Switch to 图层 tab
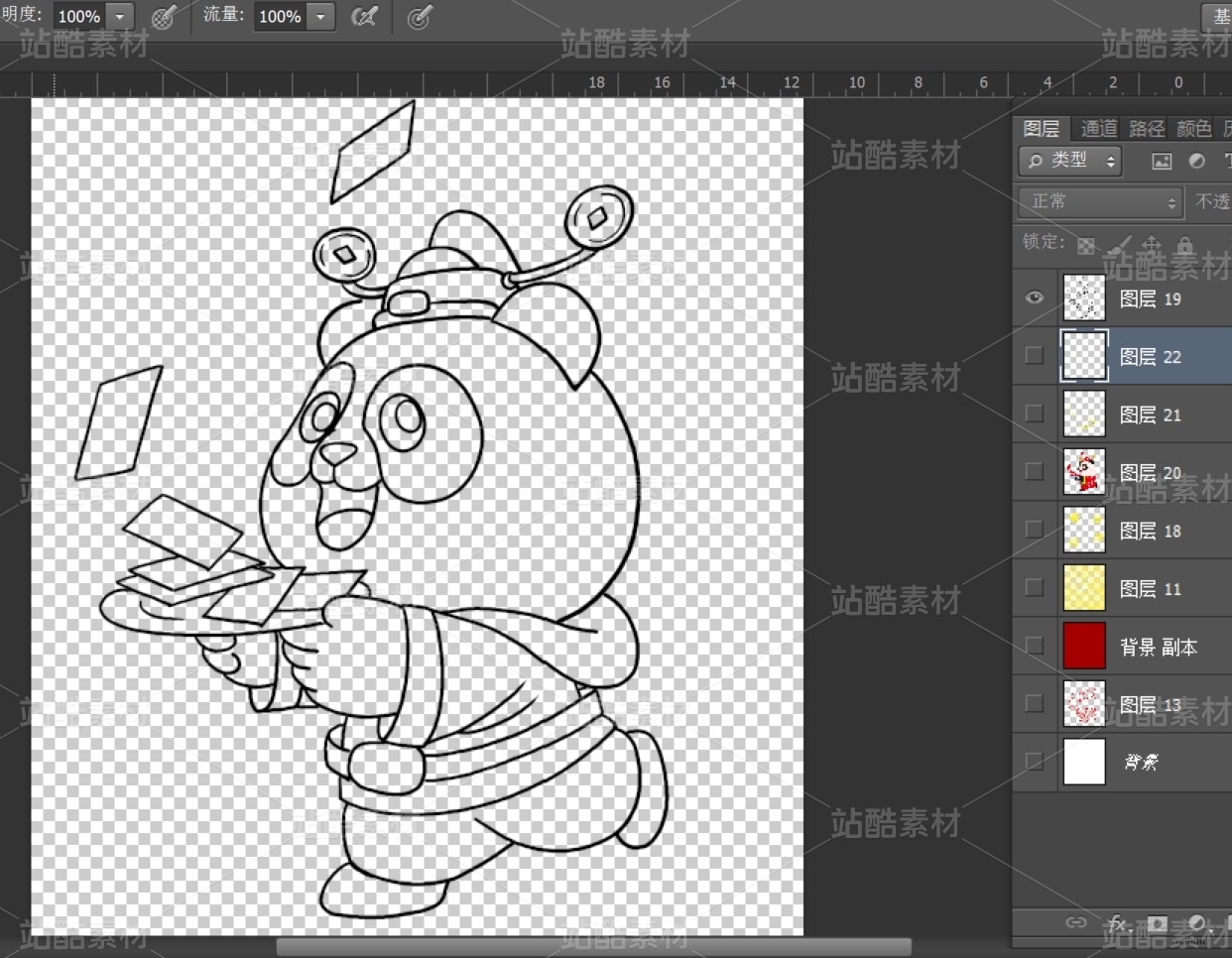Image resolution: width=1232 pixels, height=958 pixels. (1042, 129)
